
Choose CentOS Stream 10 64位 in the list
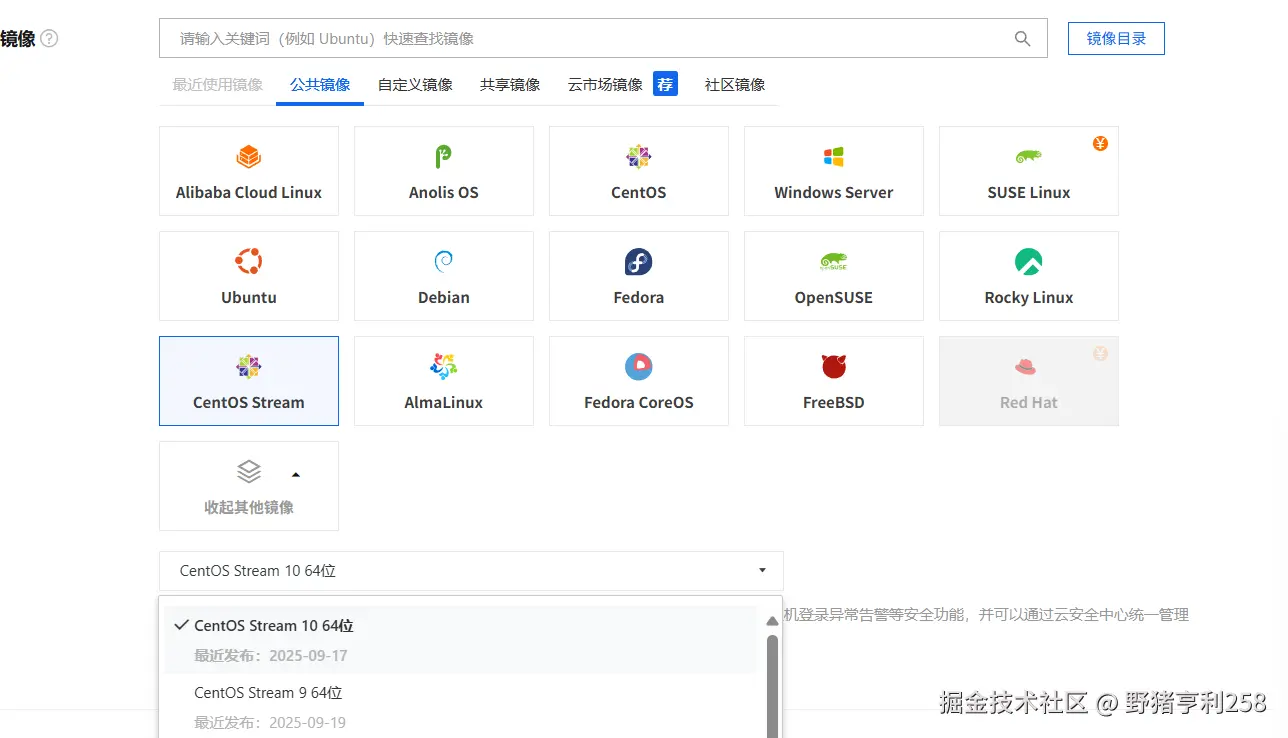pos(461,640)
